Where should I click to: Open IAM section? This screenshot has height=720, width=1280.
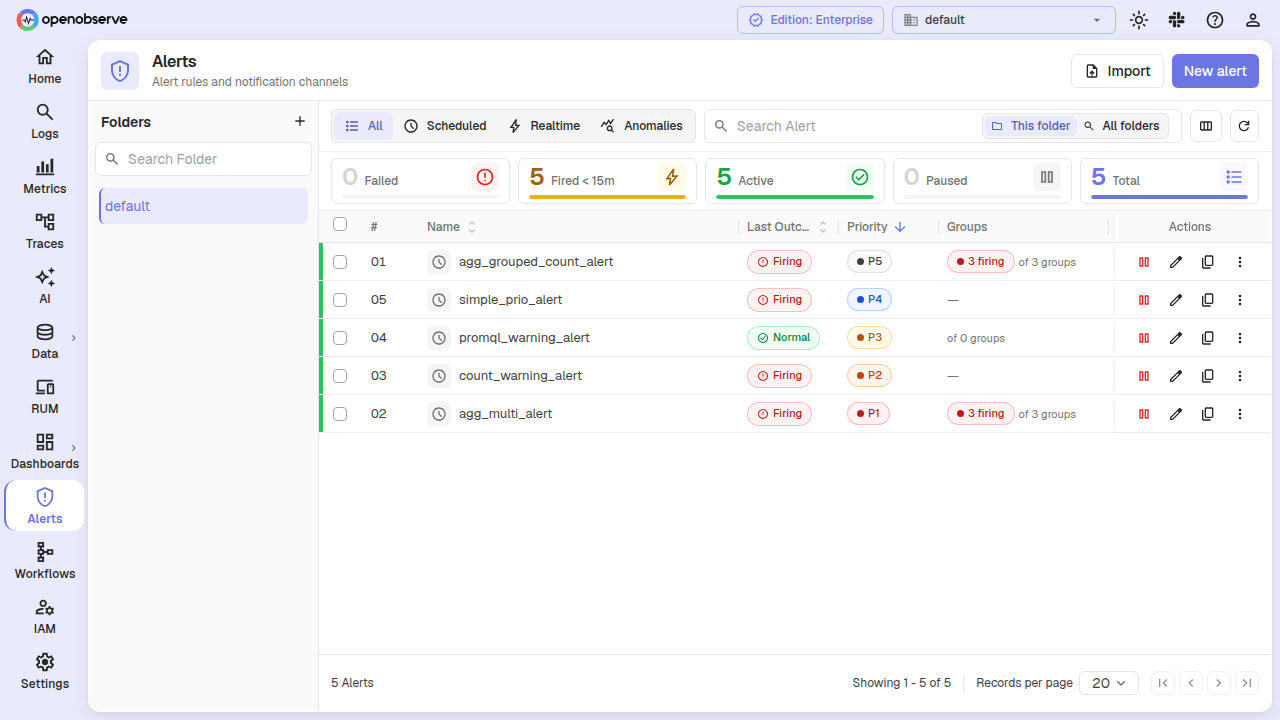(44, 617)
